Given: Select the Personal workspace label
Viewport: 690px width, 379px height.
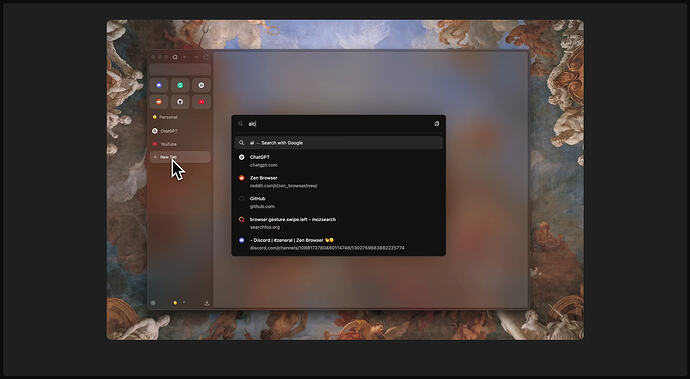Looking at the screenshot, I should 168,117.
